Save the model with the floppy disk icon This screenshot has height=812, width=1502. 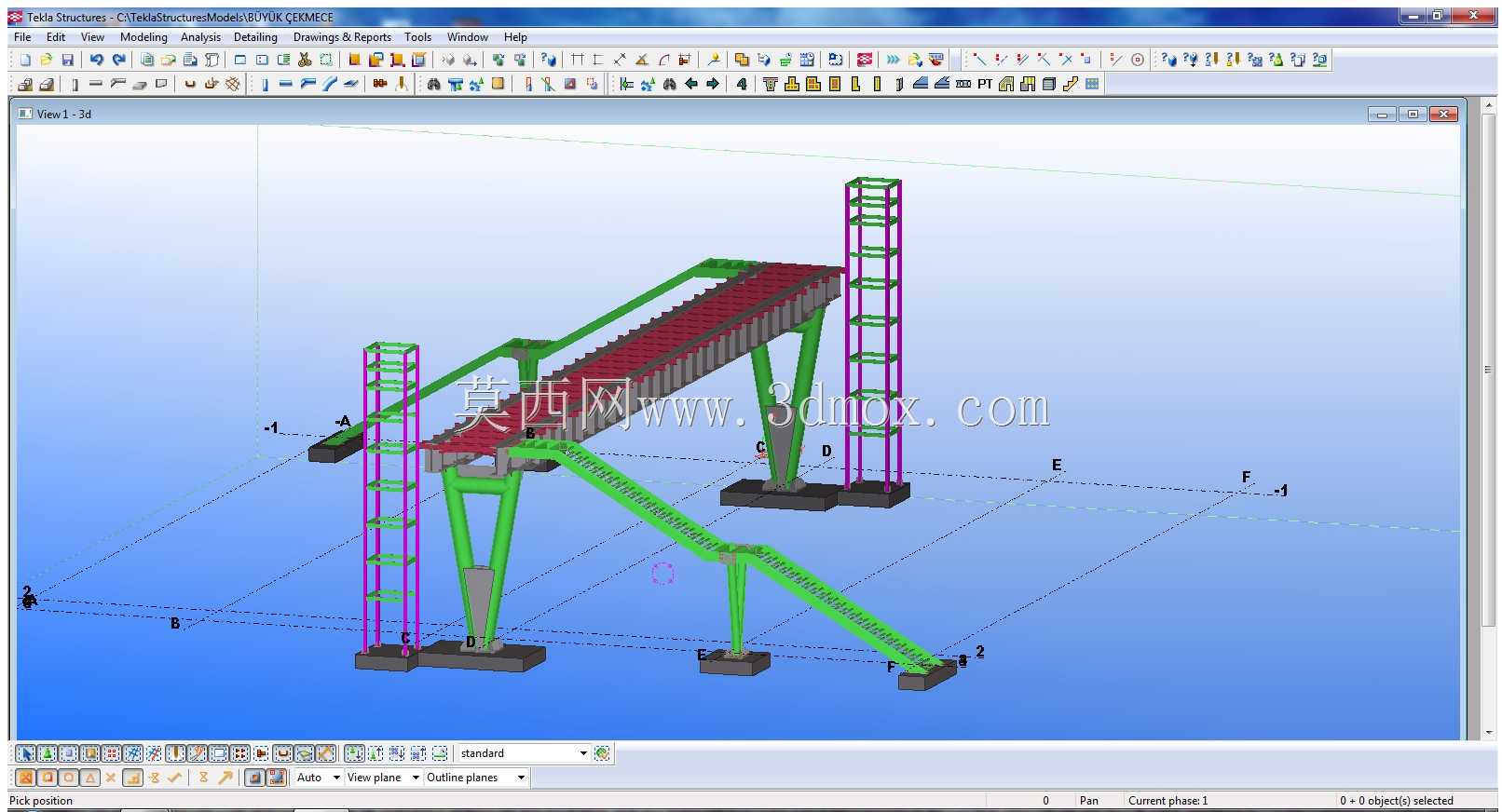67,60
